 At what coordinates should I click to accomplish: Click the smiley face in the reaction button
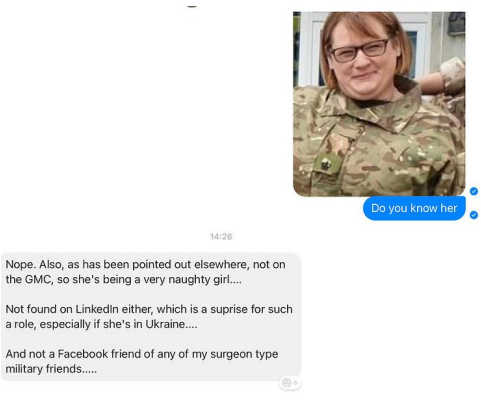tap(286, 383)
